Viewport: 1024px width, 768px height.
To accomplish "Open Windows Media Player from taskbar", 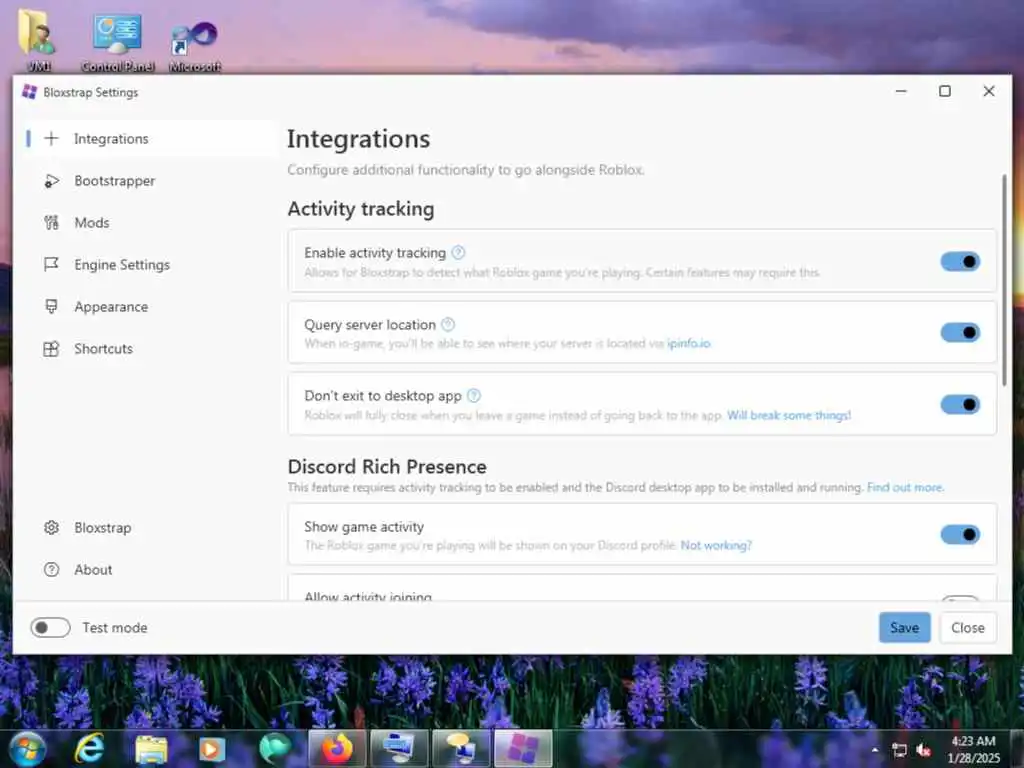I will click(x=212, y=749).
